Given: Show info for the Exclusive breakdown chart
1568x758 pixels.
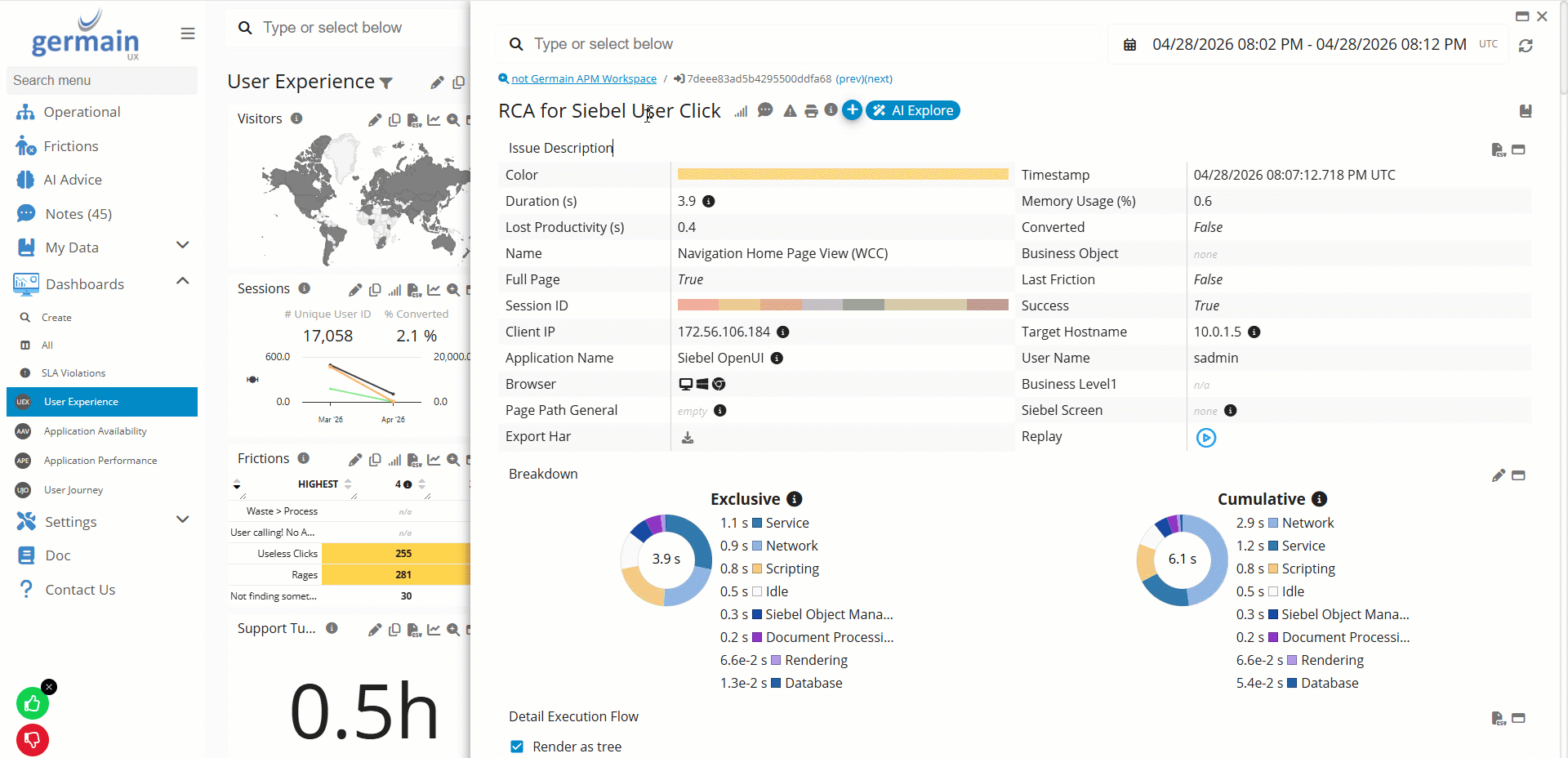Looking at the screenshot, I should [795, 499].
